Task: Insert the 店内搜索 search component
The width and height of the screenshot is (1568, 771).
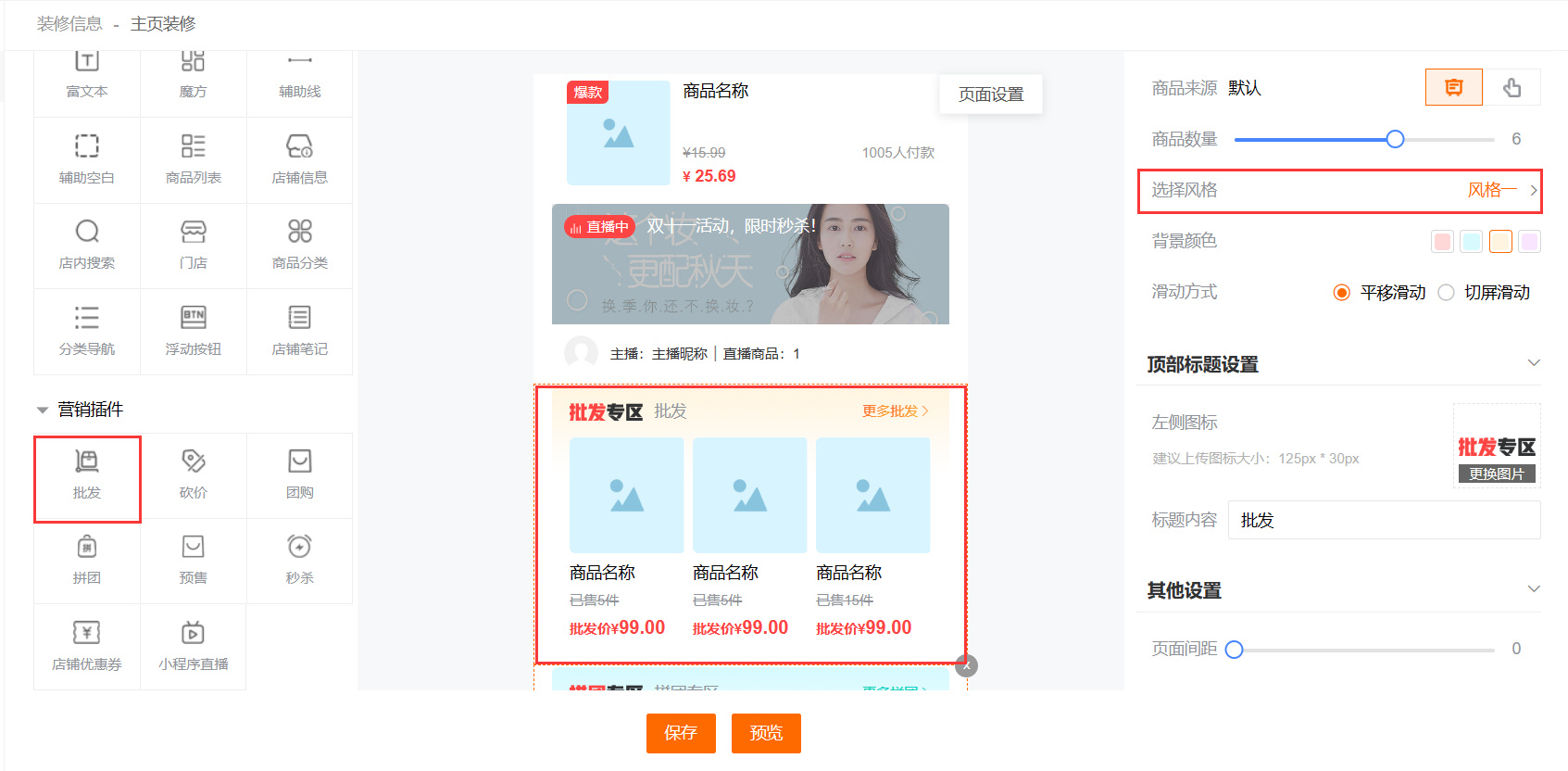Action: [87, 245]
